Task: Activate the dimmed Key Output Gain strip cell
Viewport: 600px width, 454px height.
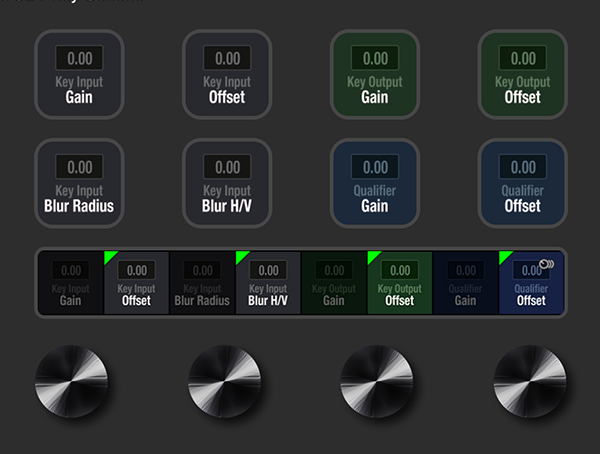Action: pos(334,283)
